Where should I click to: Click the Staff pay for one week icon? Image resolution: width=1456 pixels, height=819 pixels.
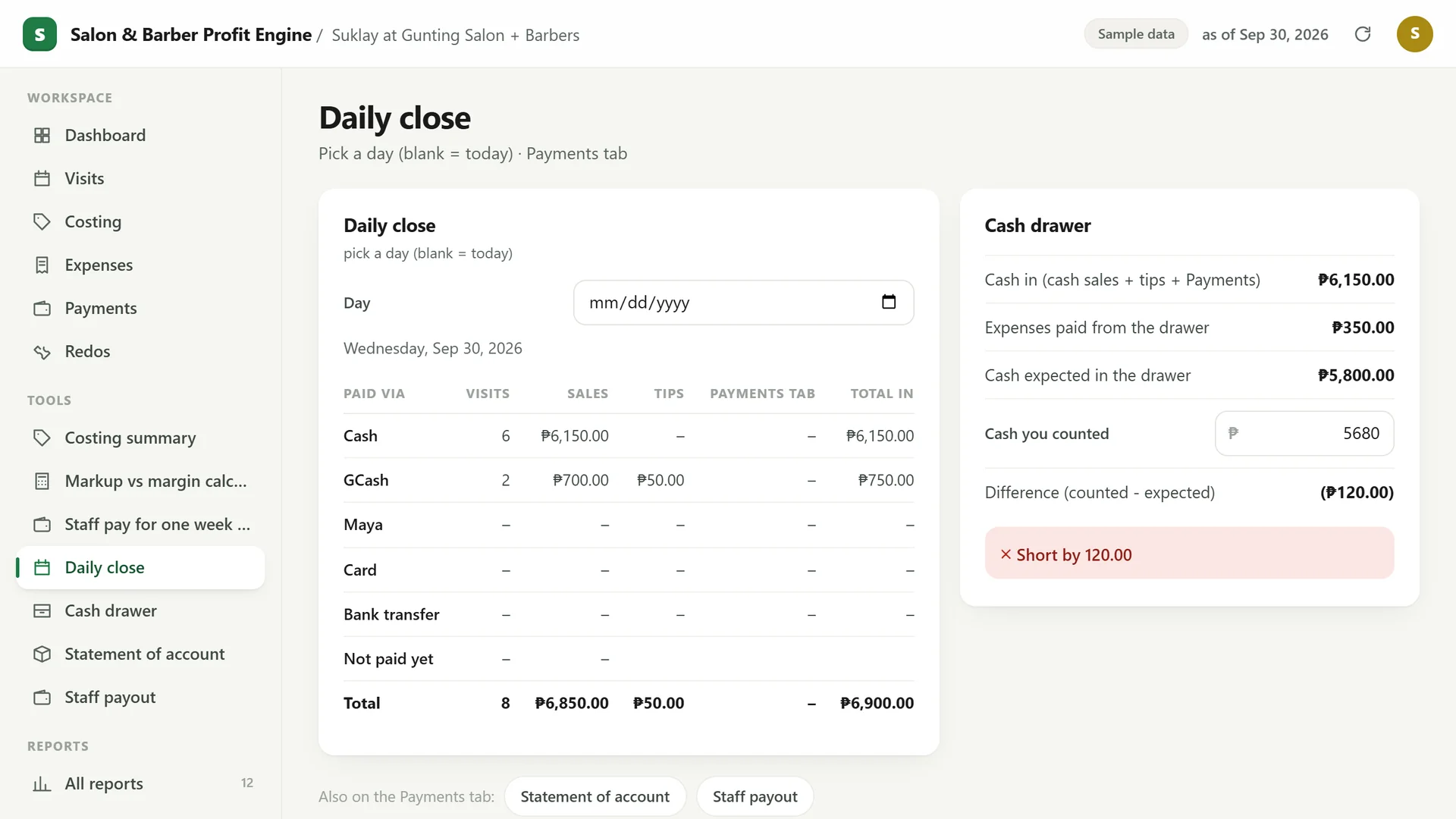(42, 524)
